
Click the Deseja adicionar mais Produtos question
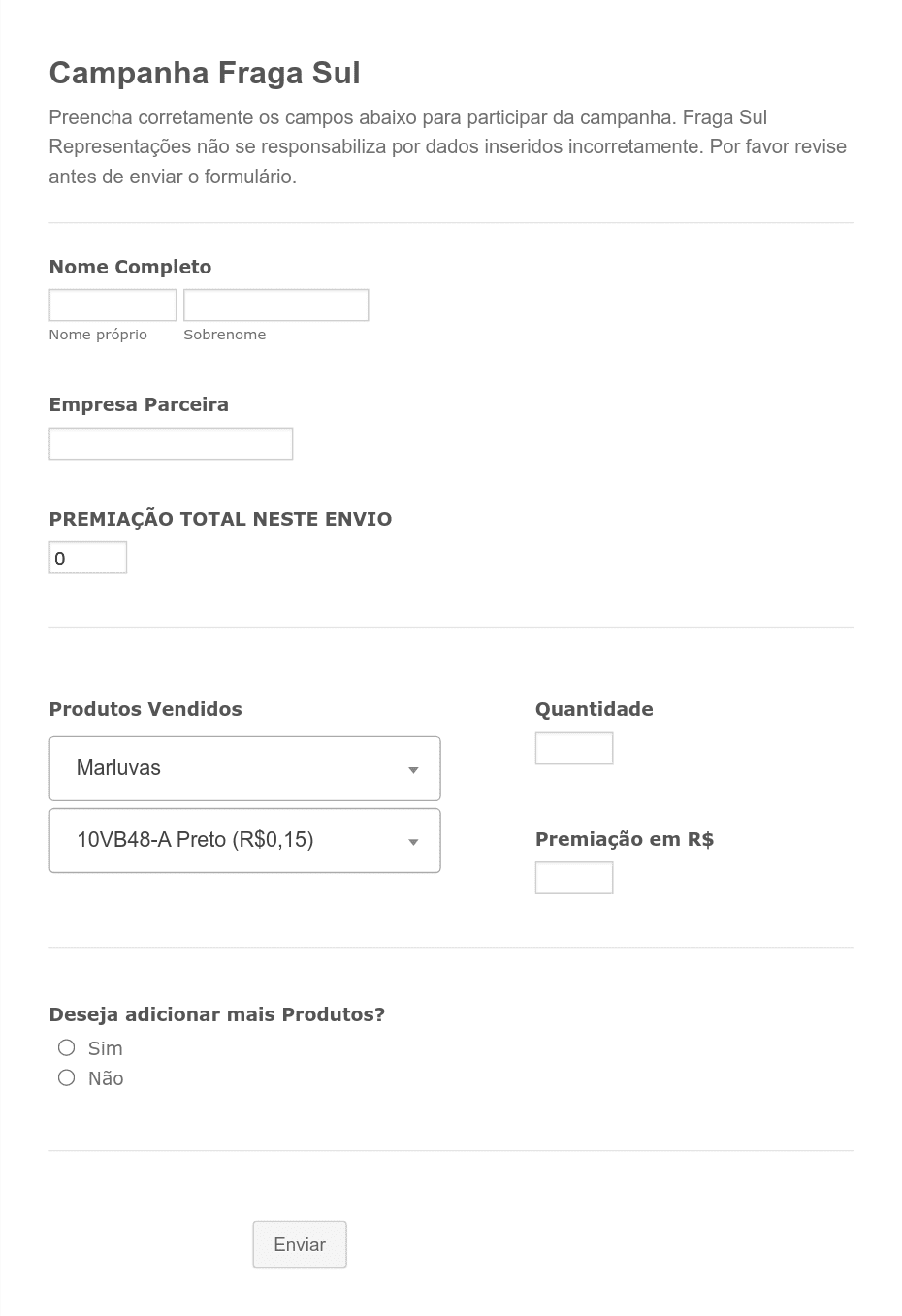(217, 1014)
